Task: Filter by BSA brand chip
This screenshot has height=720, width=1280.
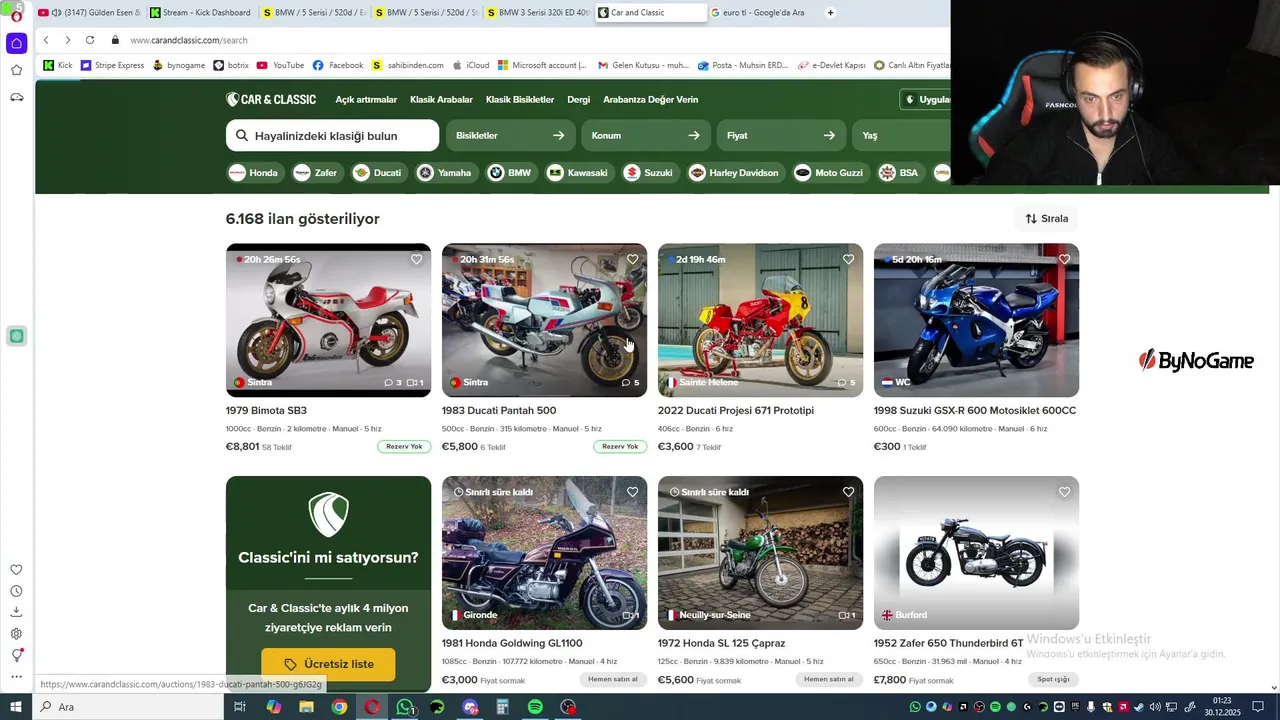Action: click(899, 173)
